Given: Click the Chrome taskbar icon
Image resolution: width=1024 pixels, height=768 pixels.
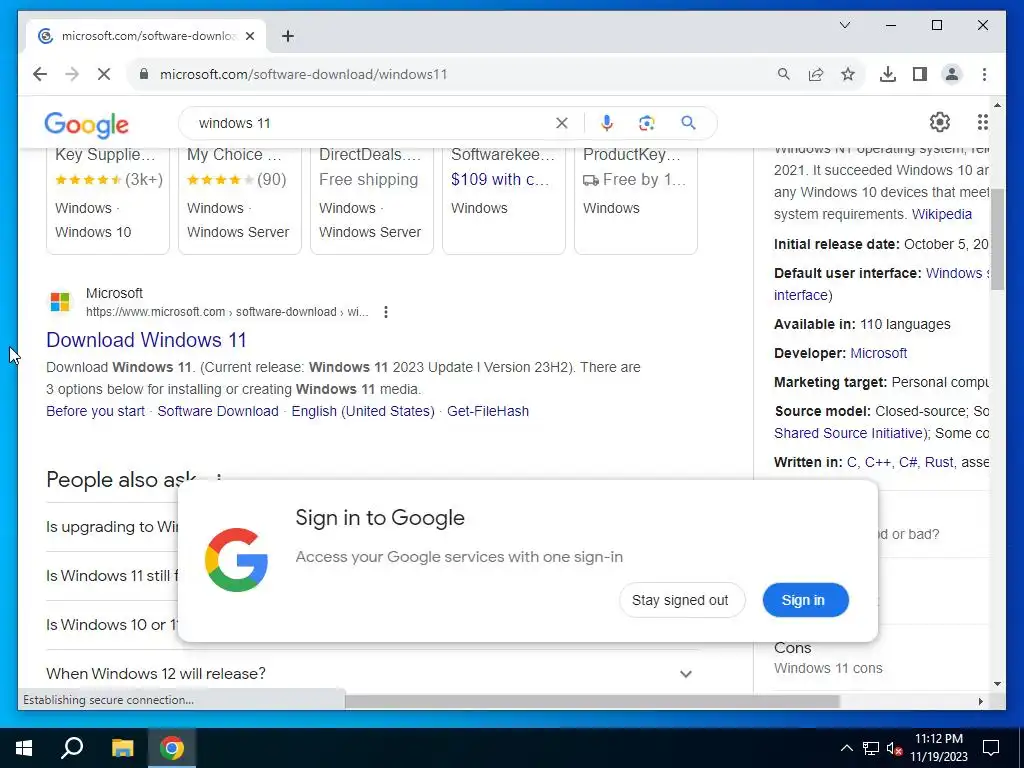Looking at the screenshot, I should point(172,748).
